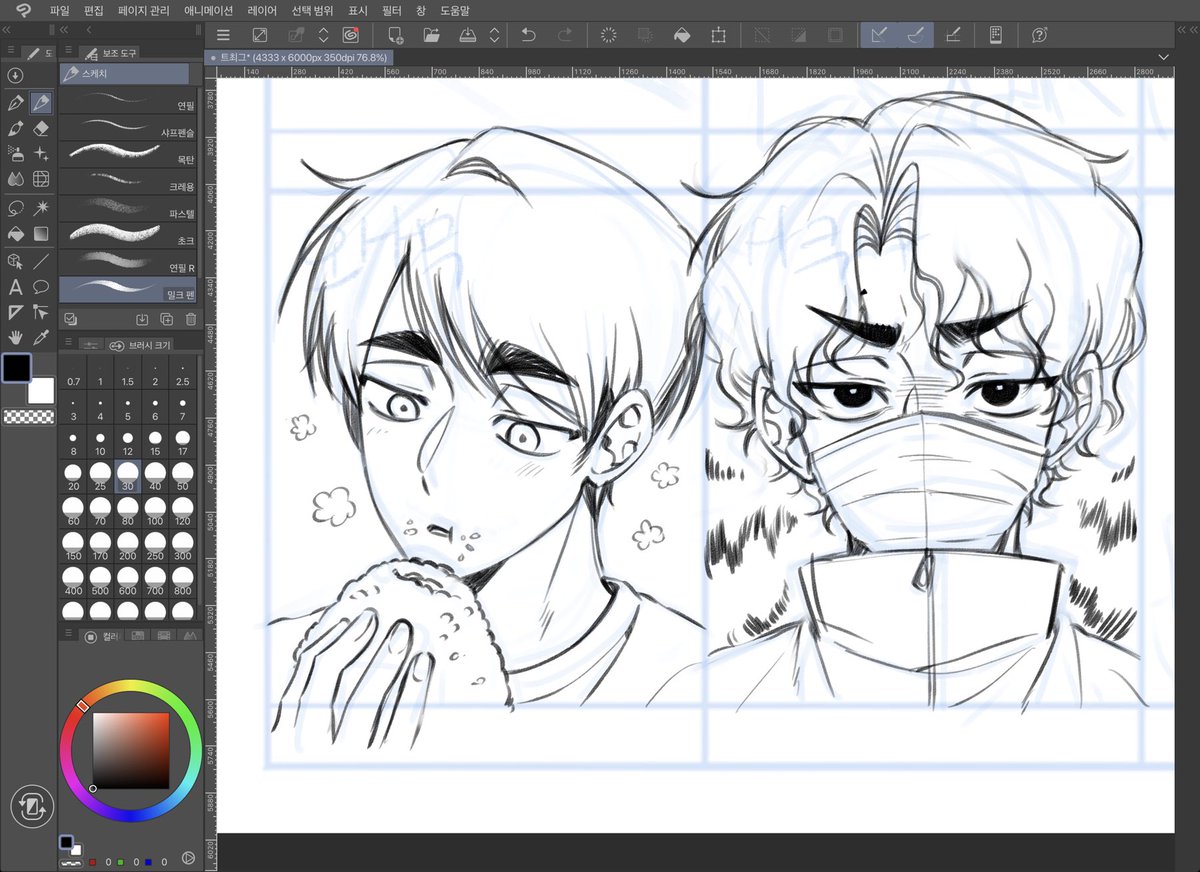Select the Auto select magic wand tool

(x=41, y=208)
